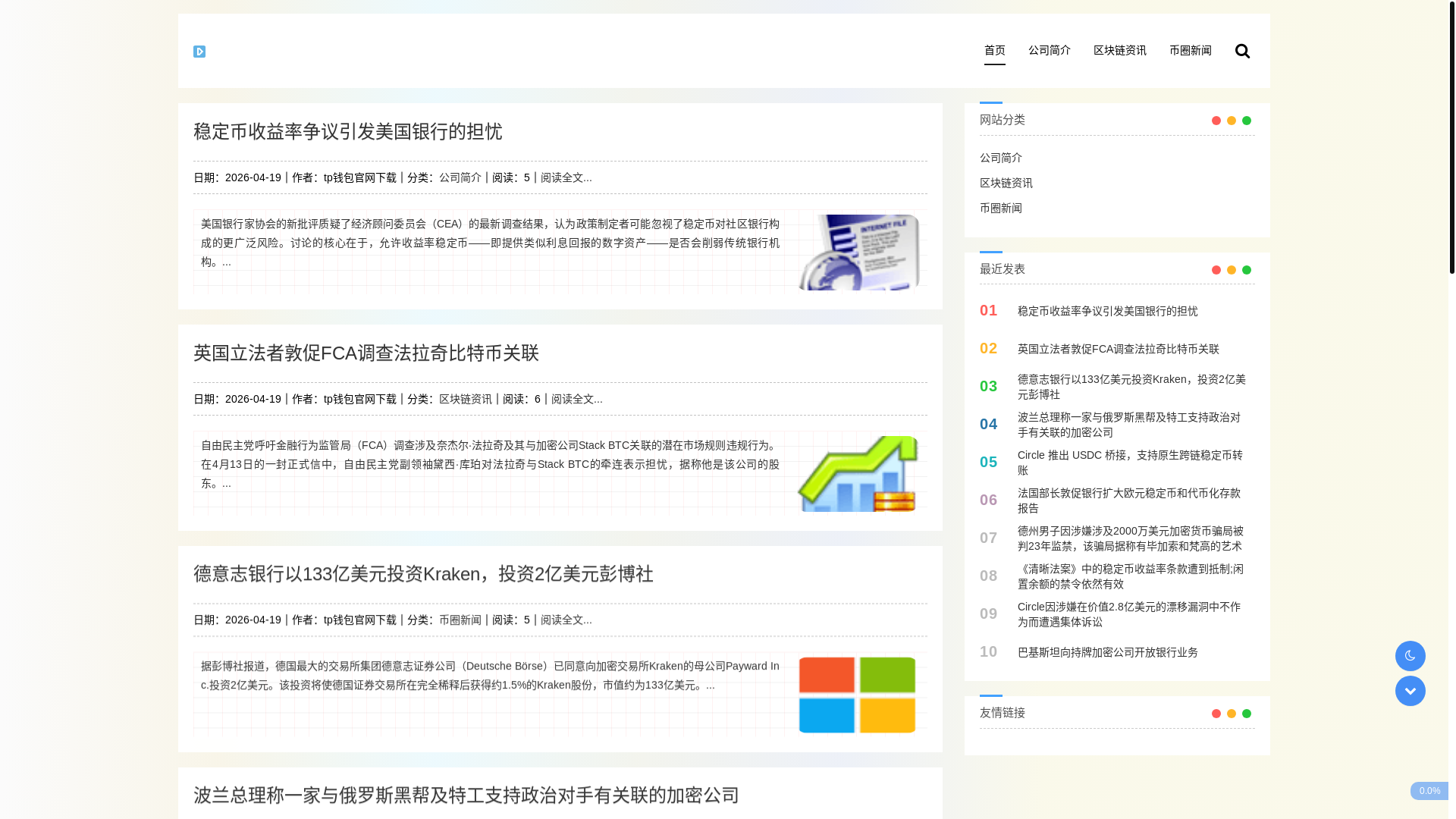Click the internet file thumbnail of first article

(x=858, y=252)
